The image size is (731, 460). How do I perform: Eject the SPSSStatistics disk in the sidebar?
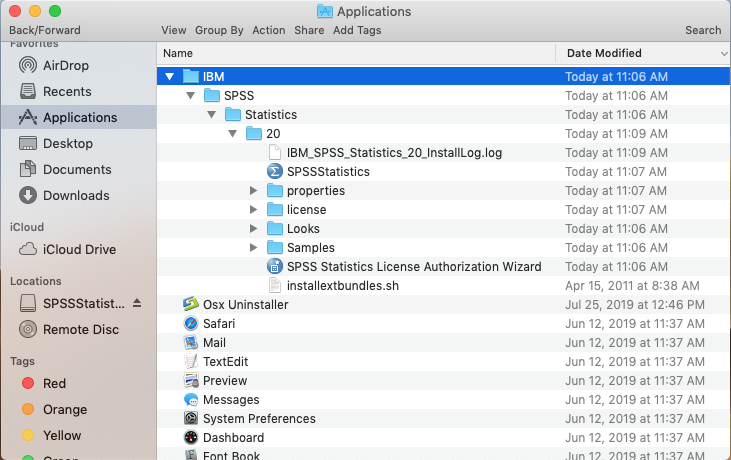pos(137,303)
